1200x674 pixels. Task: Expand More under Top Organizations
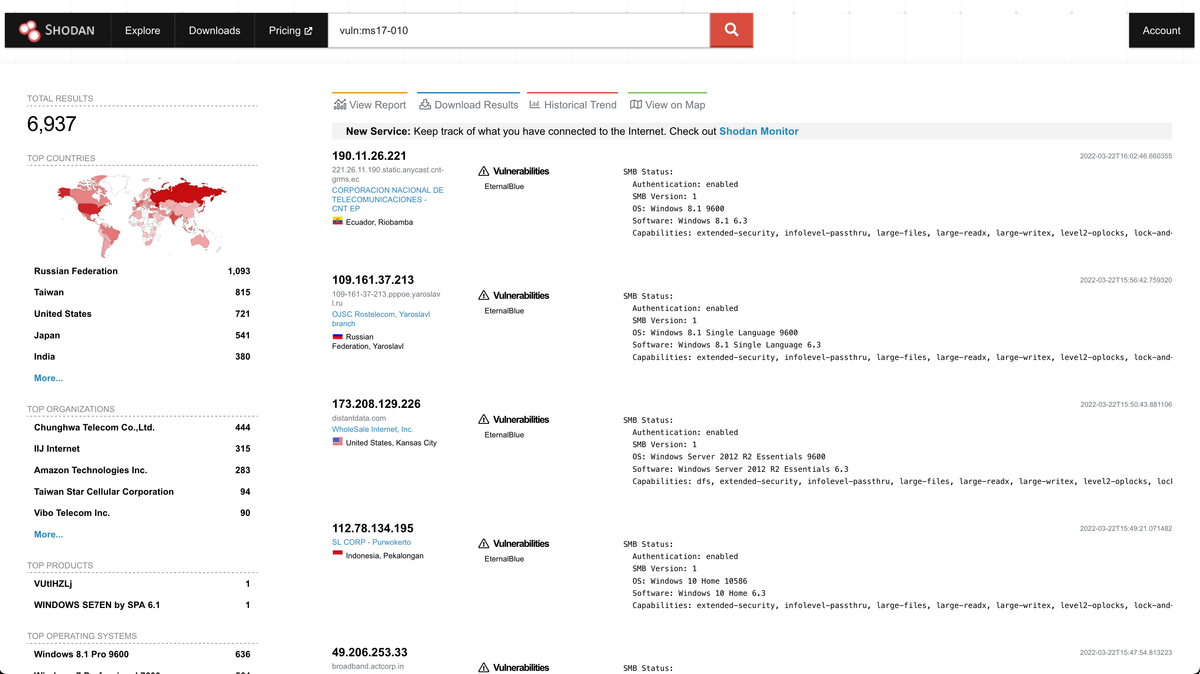(x=48, y=535)
